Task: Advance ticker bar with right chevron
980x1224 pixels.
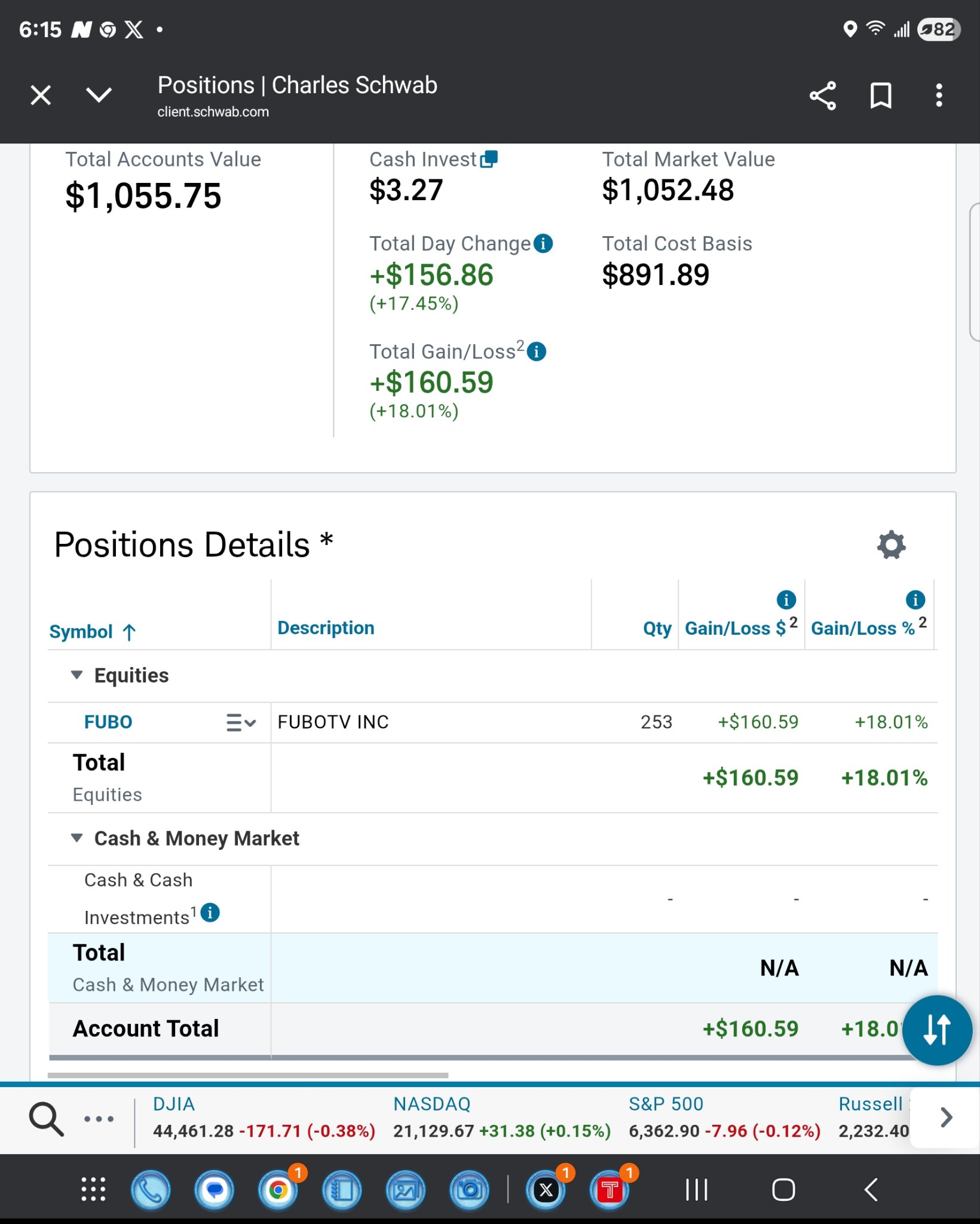Action: [x=946, y=1118]
